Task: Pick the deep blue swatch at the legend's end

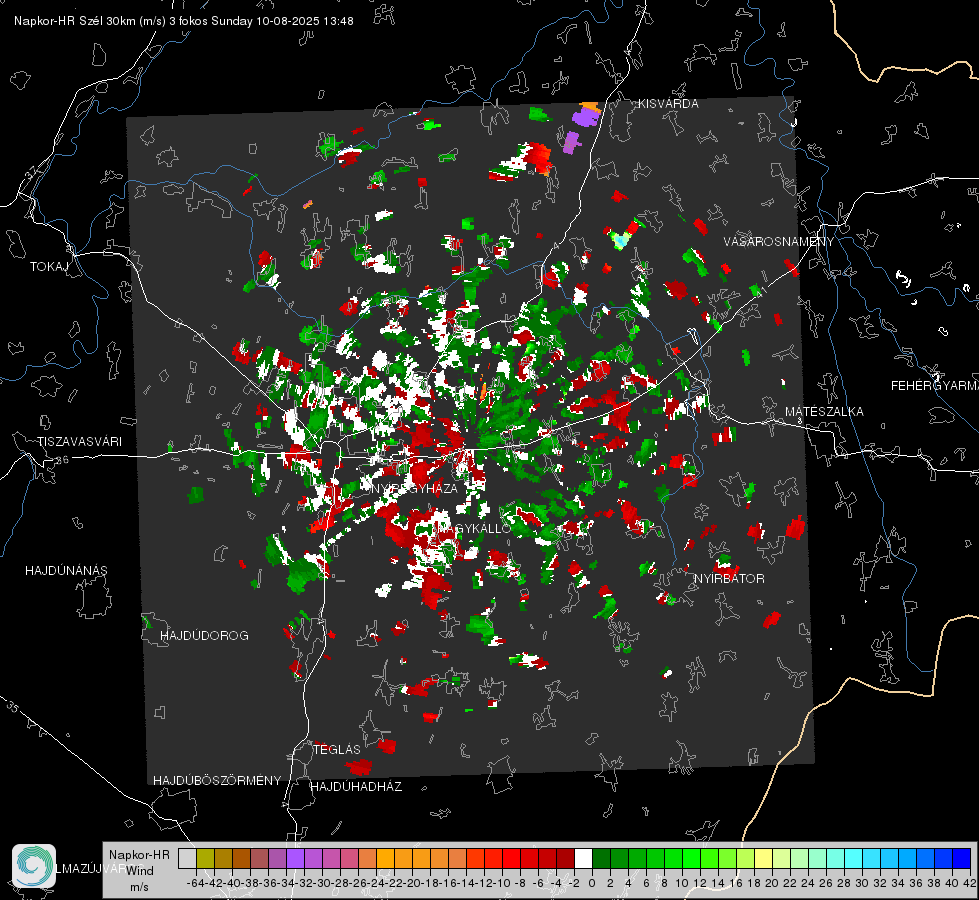Action: (x=962, y=858)
